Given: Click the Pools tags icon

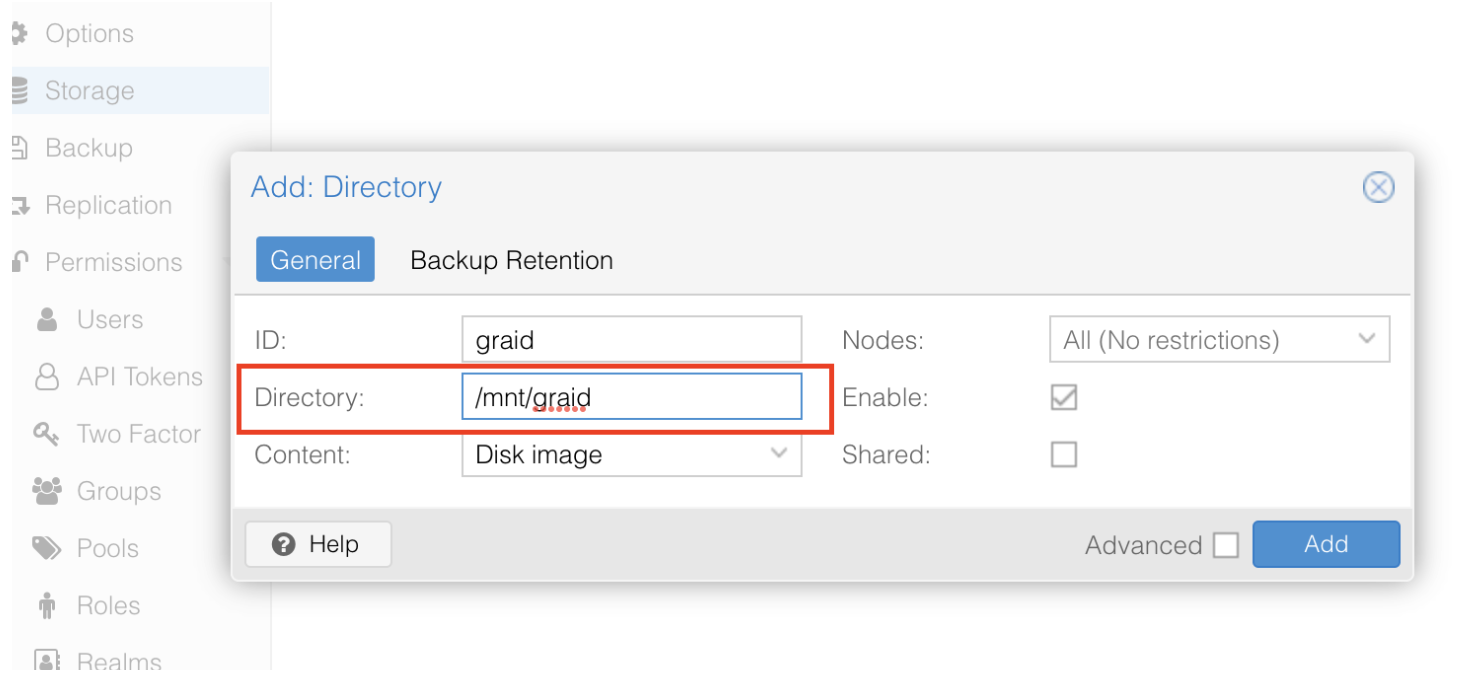Looking at the screenshot, I should point(47,548).
